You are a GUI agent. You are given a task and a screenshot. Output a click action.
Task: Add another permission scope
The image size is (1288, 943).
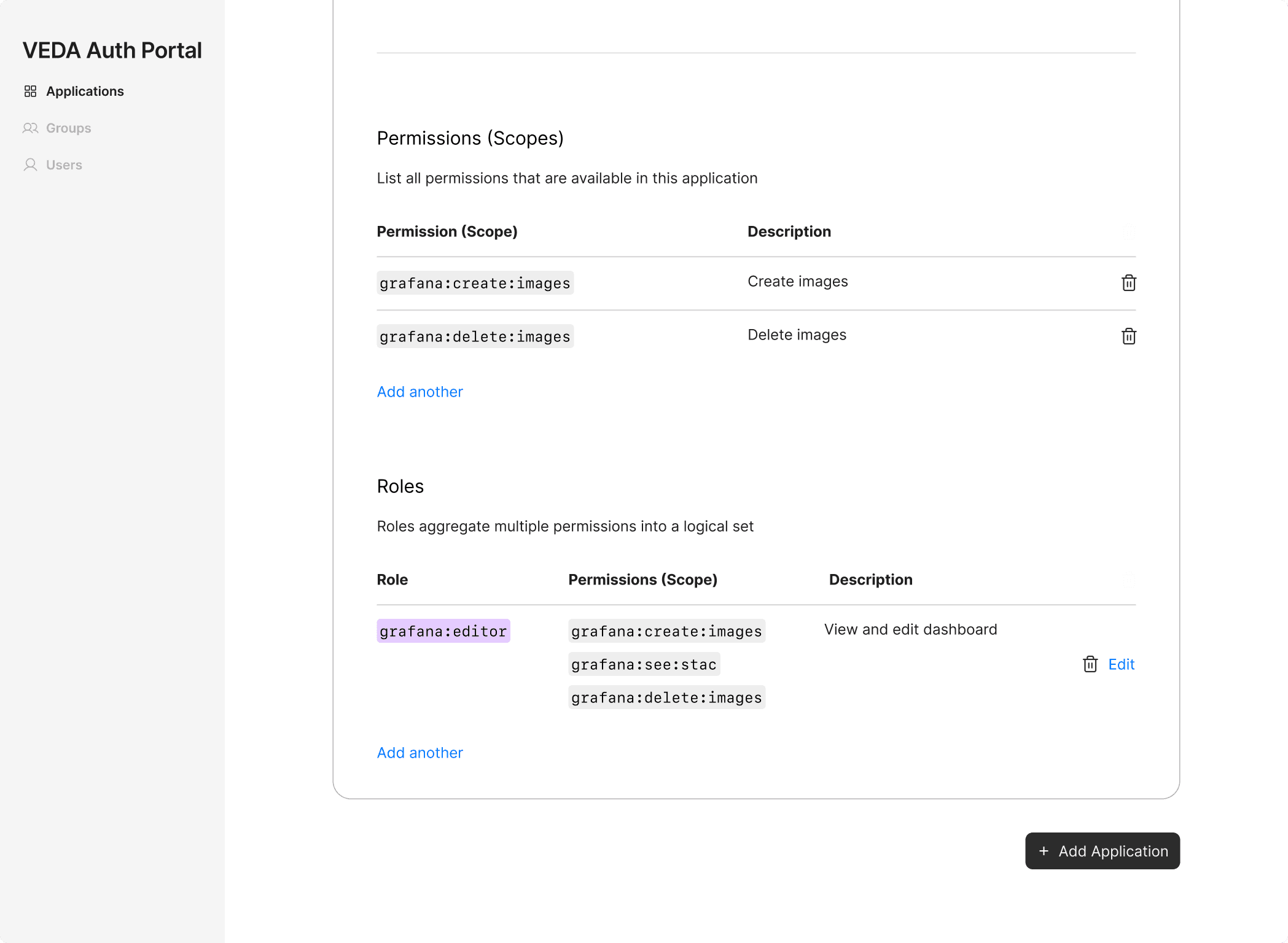pyautogui.click(x=420, y=392)
